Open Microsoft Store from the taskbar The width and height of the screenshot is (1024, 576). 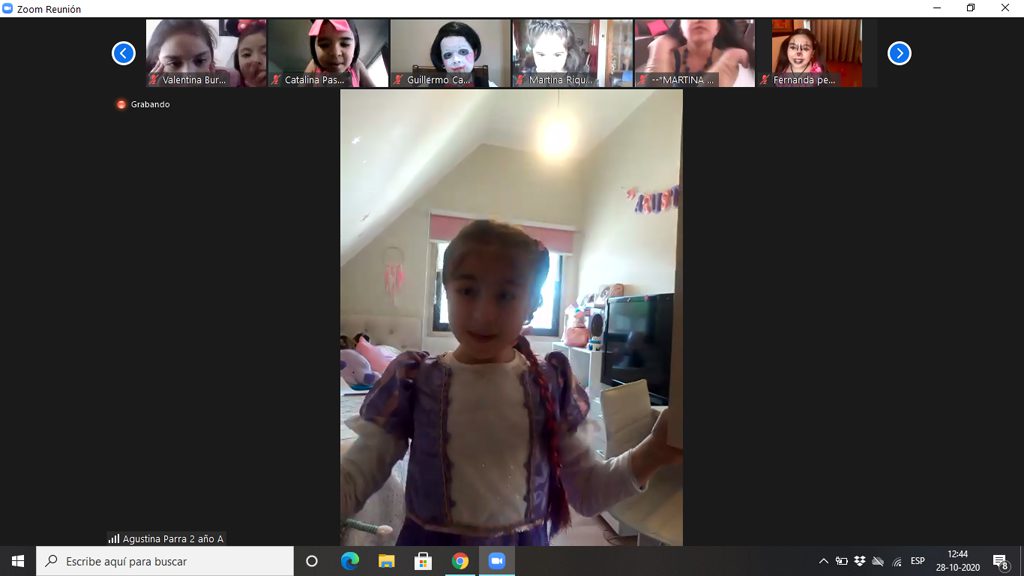pyautogui.click(x=423, y=561)
